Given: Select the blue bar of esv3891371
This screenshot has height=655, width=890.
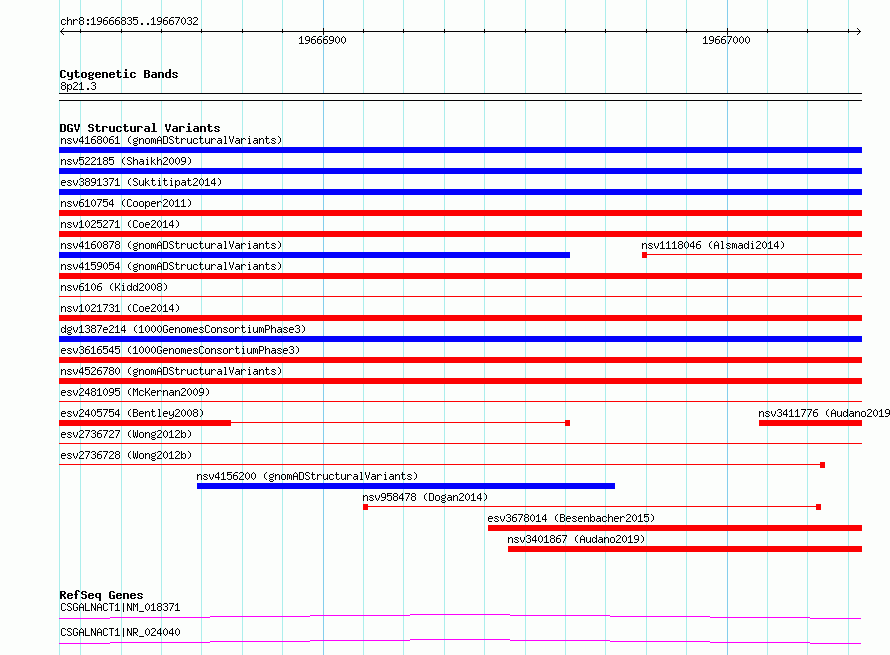Looking at the screenshot, I should [460, 192].
